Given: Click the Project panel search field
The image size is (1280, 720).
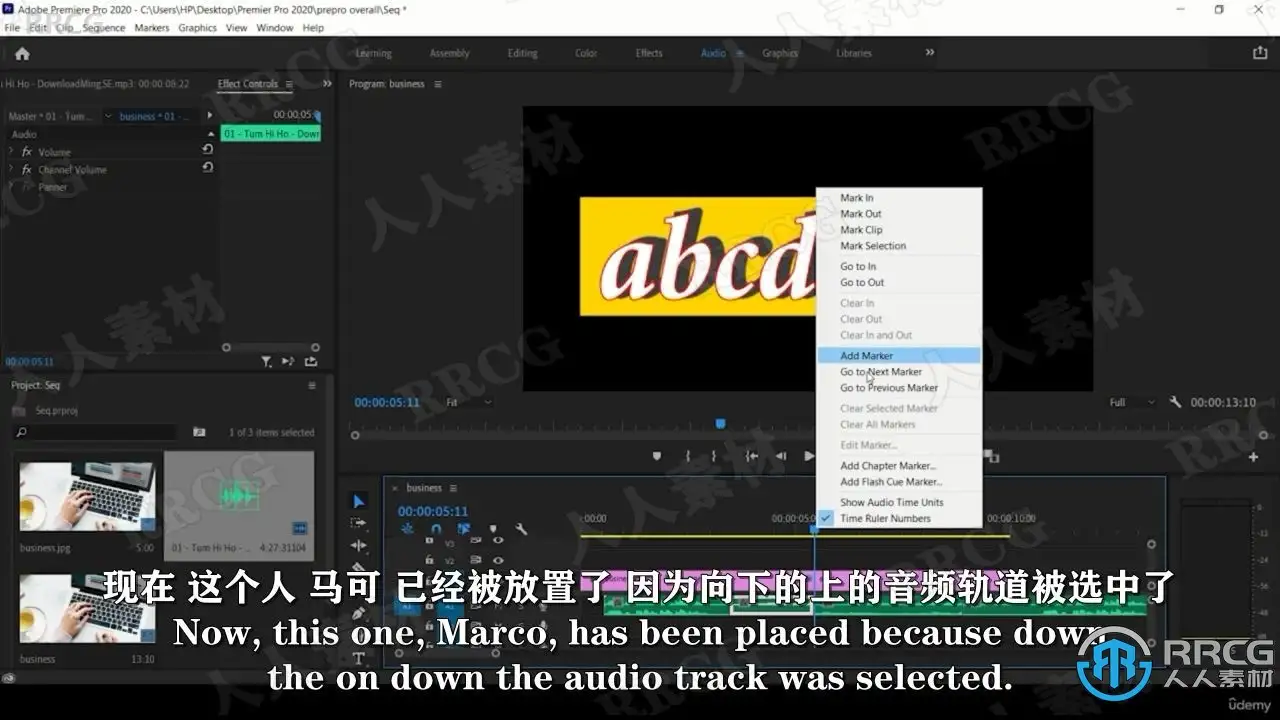Looking at the screenshot, I should pyautogui.click(x=95, y=432).
